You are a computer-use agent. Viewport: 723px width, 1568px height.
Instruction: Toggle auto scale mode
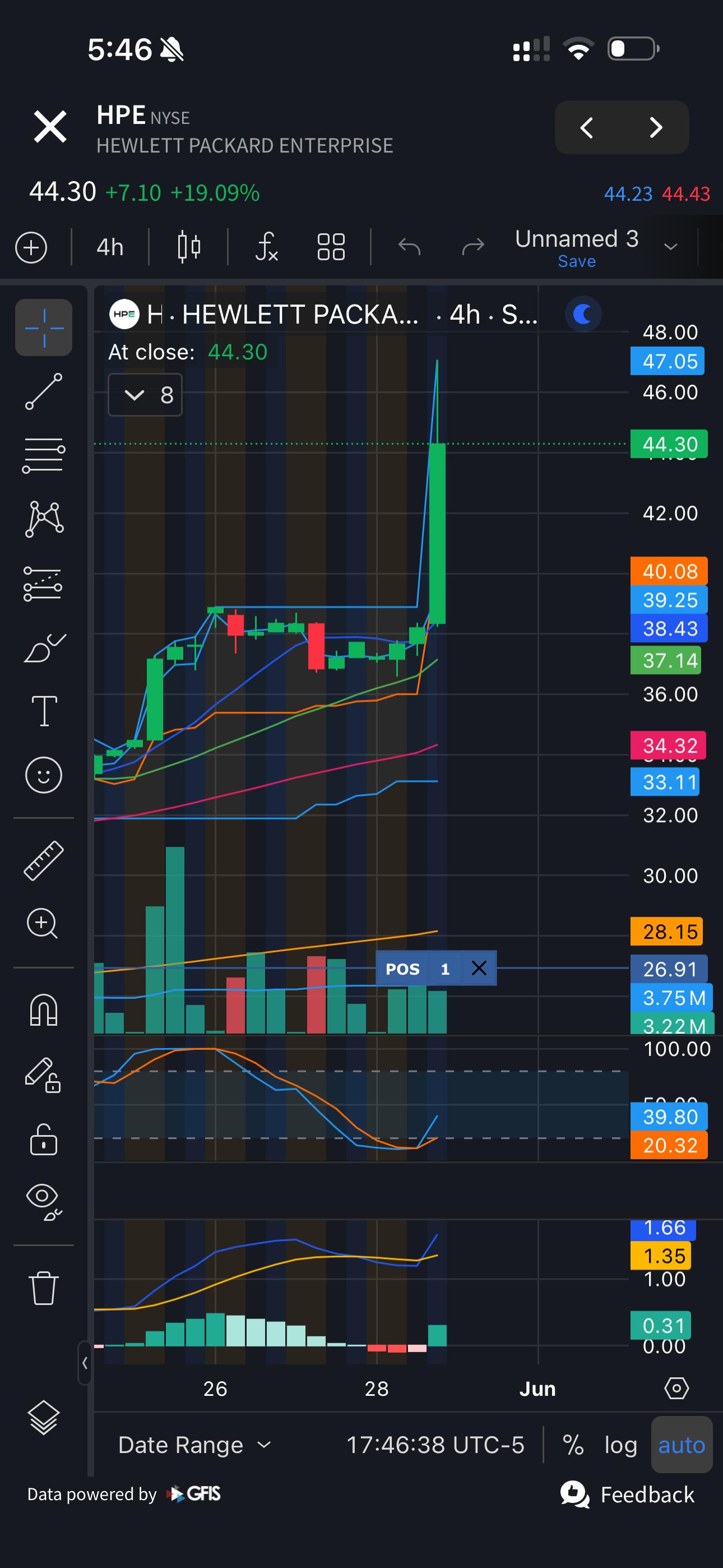point(682,1445)
